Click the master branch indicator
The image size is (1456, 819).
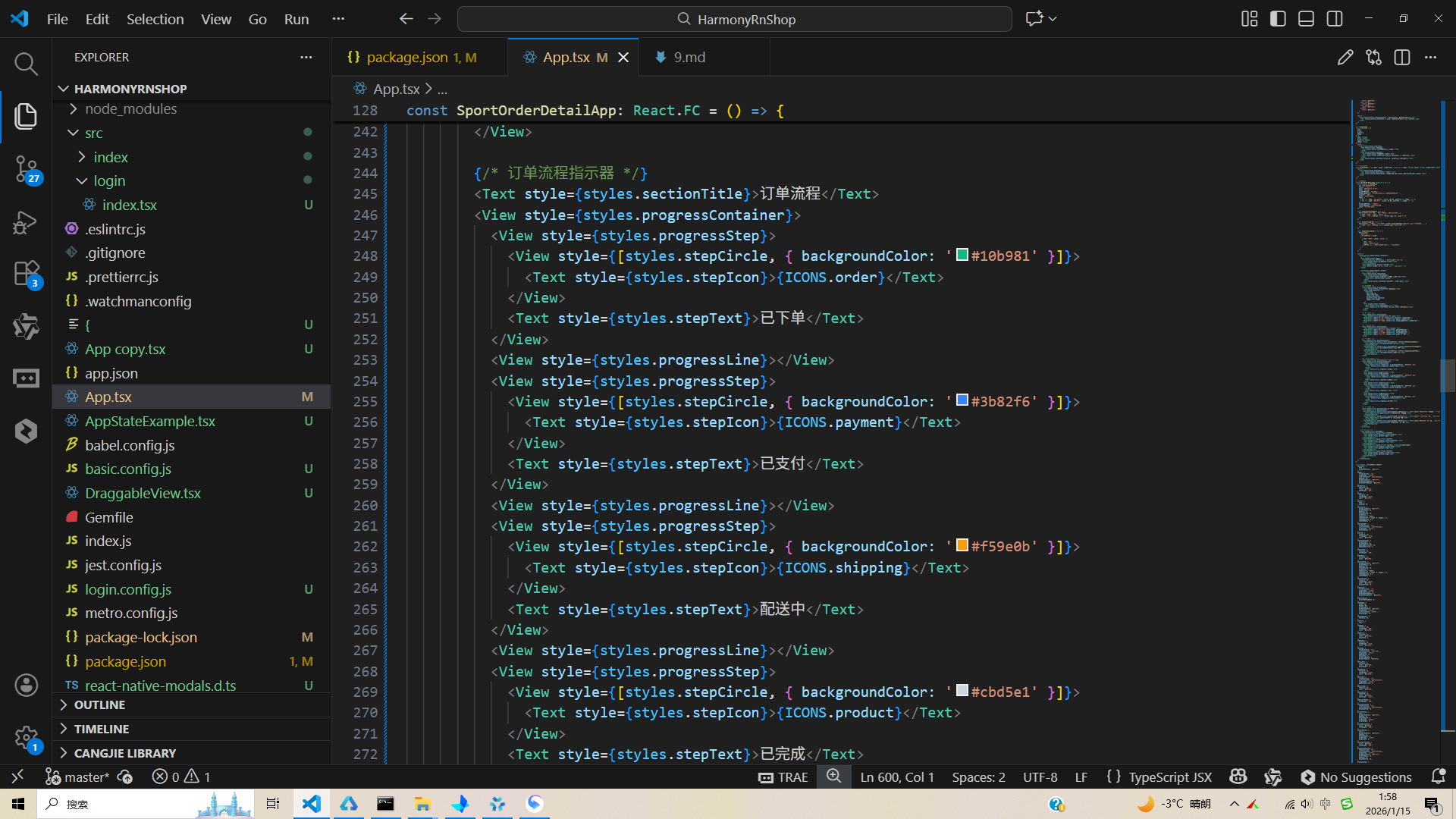pyautogui.click(x=79, y=777)
